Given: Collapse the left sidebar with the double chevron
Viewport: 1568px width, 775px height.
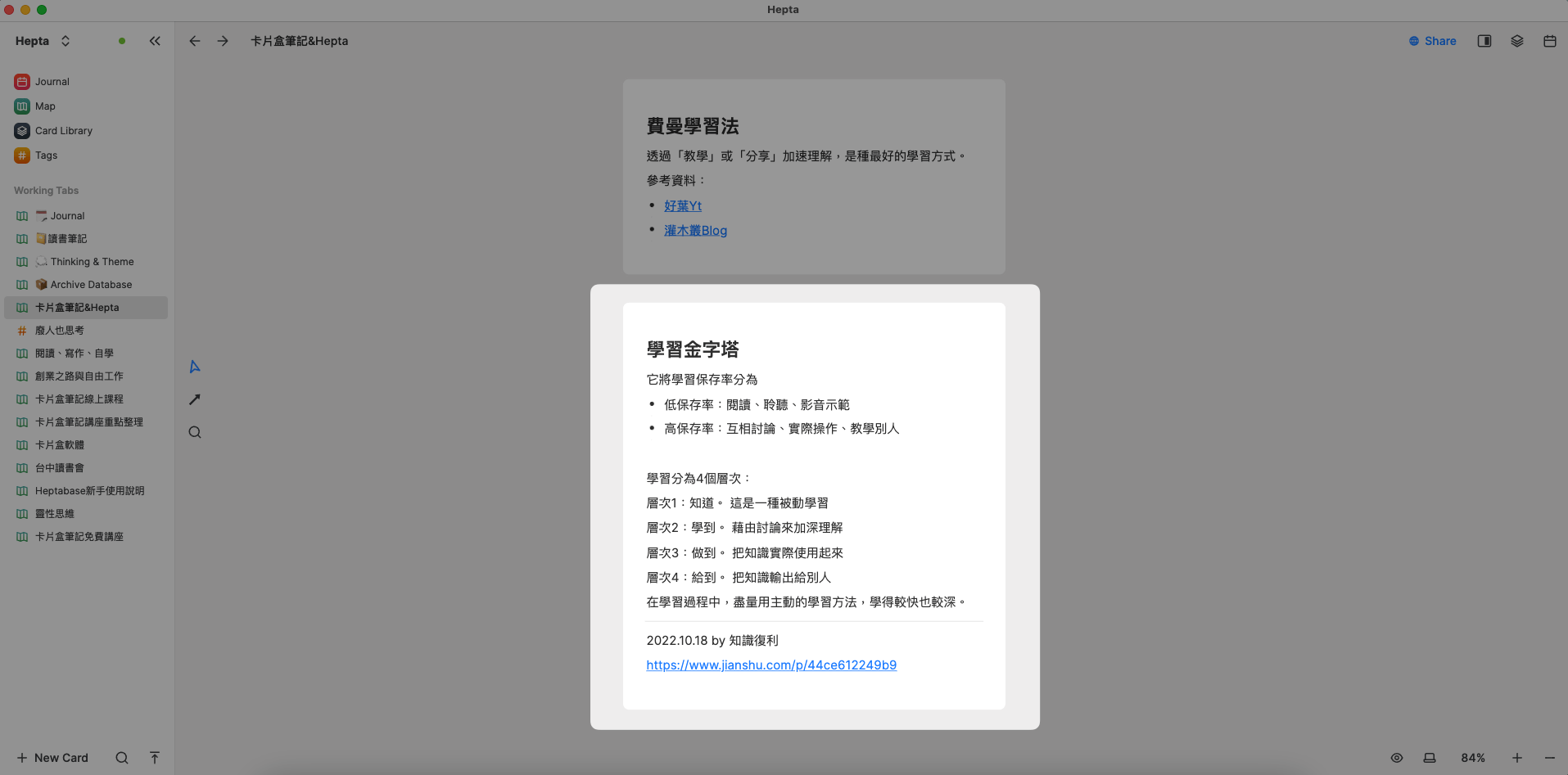Looking at the screenshot, I should point(155,40).
